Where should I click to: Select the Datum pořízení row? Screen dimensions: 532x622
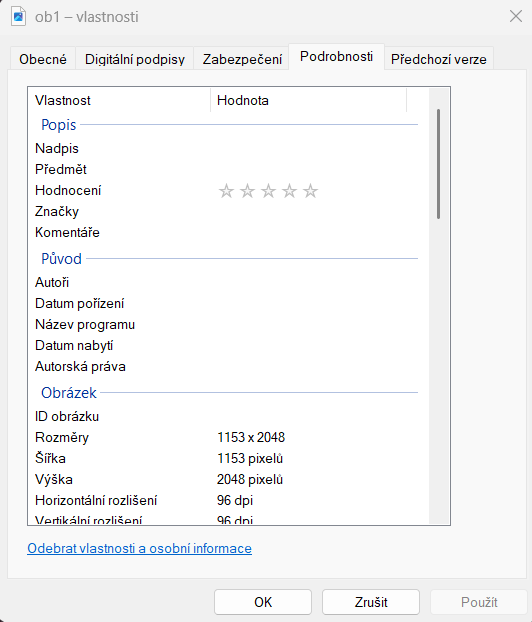click(x=223, y=303)
